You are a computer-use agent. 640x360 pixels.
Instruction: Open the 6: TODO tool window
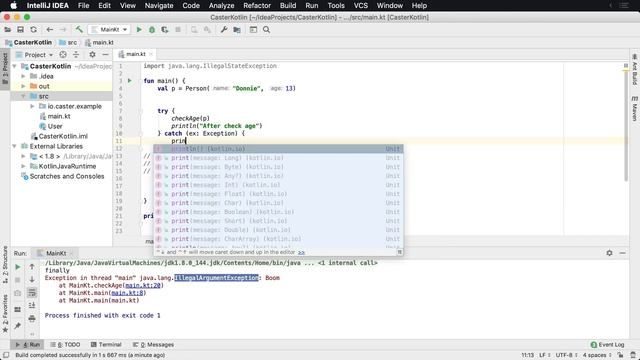point(65,344)
